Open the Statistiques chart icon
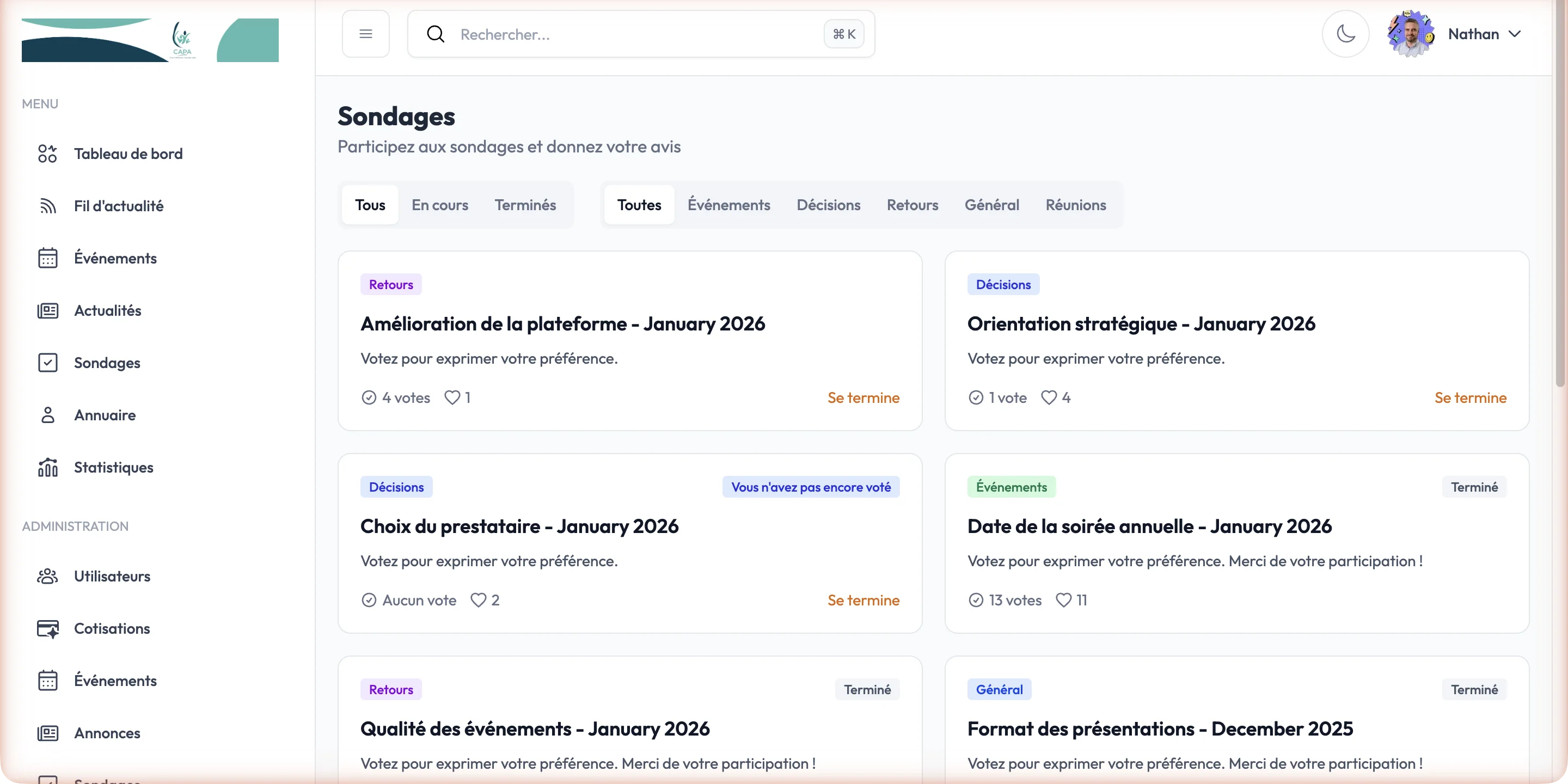 [x=47, y=468]
